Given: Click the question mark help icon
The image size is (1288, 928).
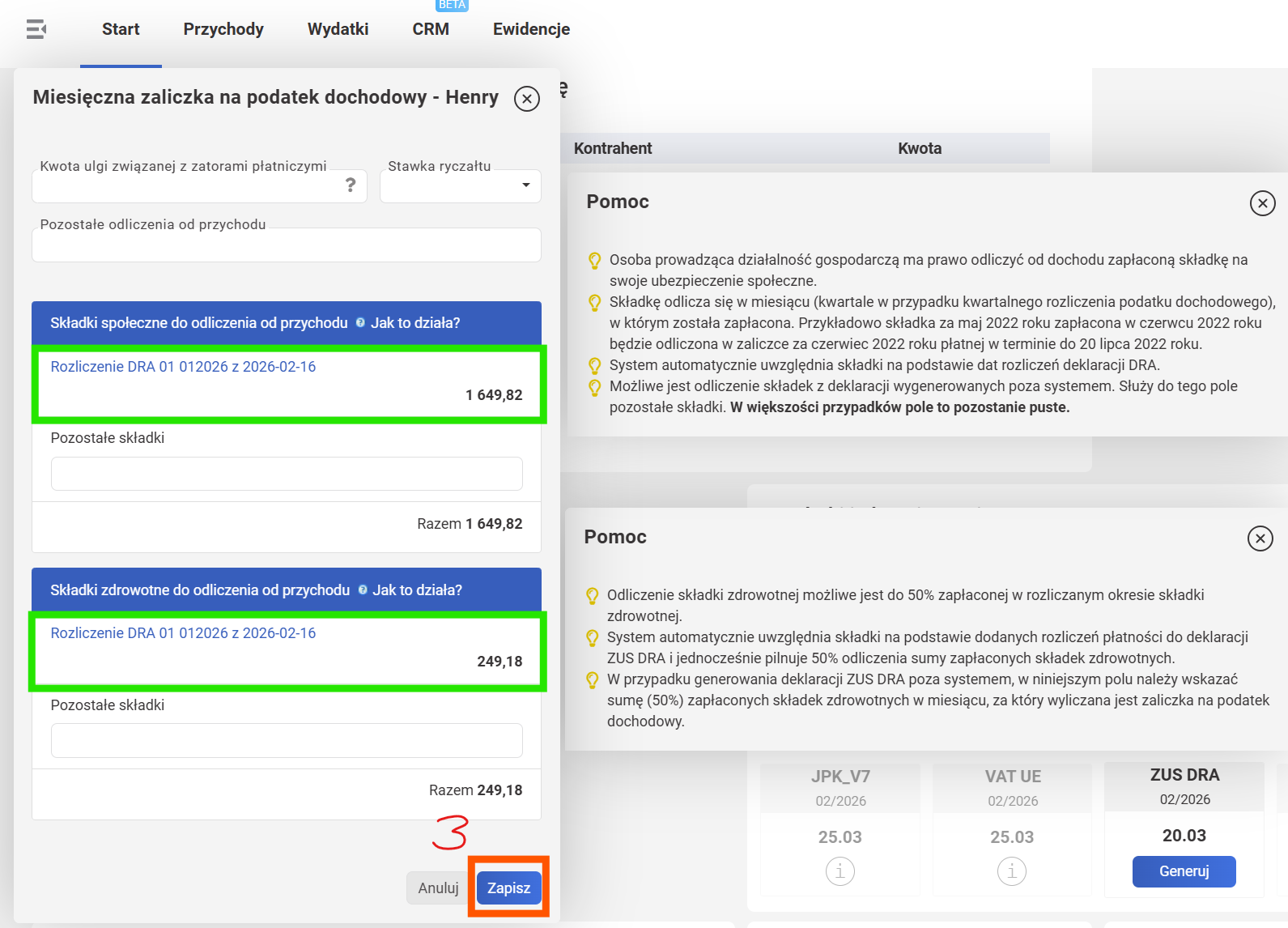Looking at the screenshot, I should coord(351,185).
